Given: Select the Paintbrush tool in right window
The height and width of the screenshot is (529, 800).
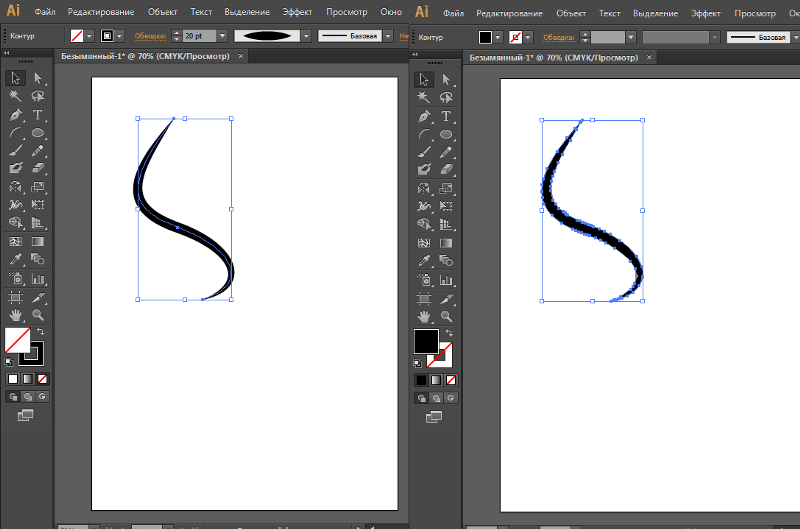Looking at the screenshot, I should pos(424,152).
